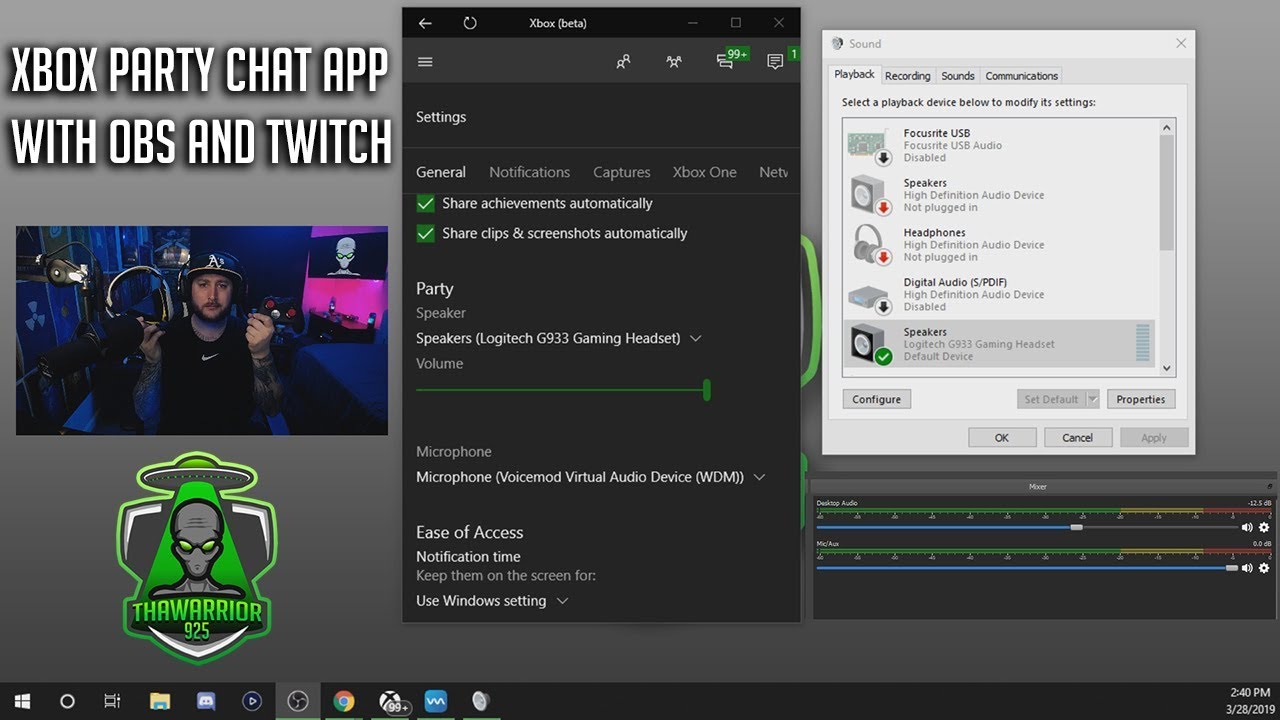Click the Configure button
This screenshot has height=720, width=1280.
[877, 399]
